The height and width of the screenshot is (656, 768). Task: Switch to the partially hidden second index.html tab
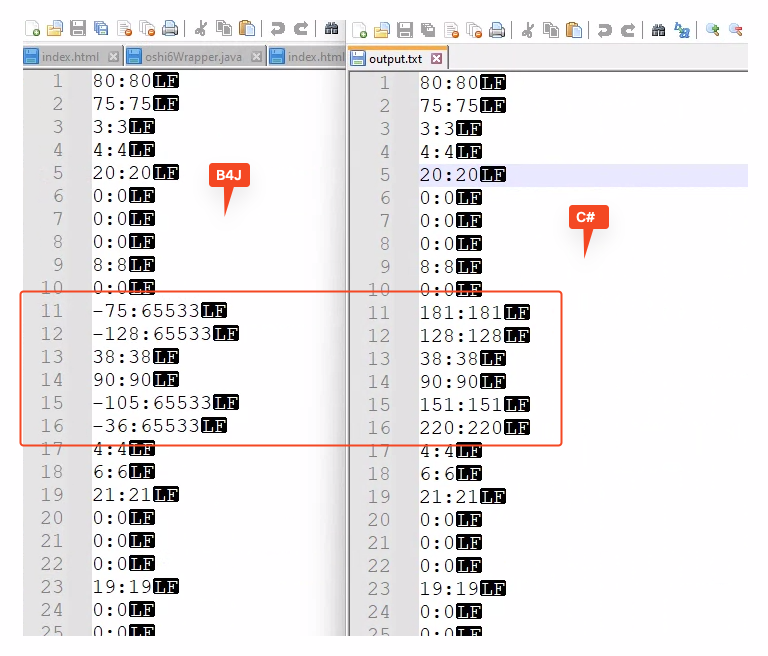(x=307, y=57)
